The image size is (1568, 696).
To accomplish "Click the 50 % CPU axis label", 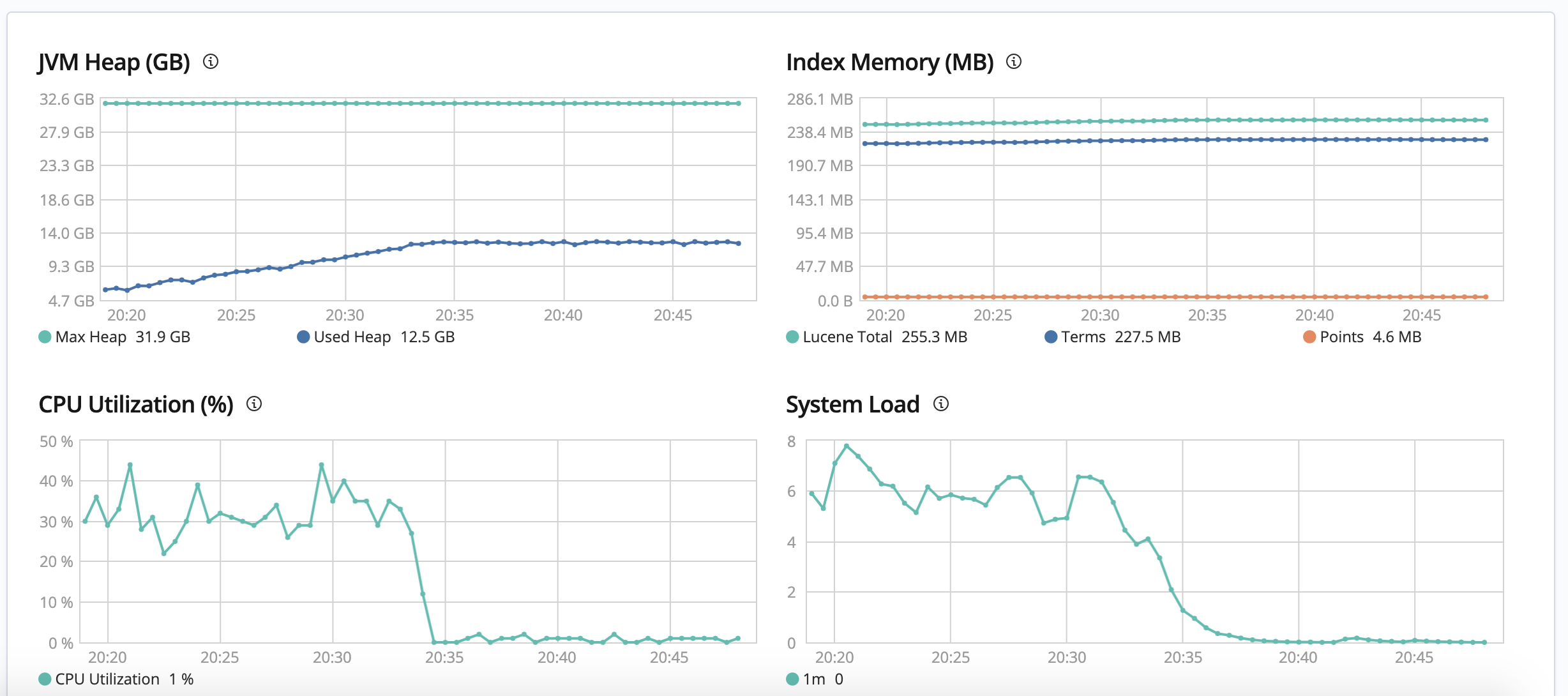I will (x=56, y=442).
